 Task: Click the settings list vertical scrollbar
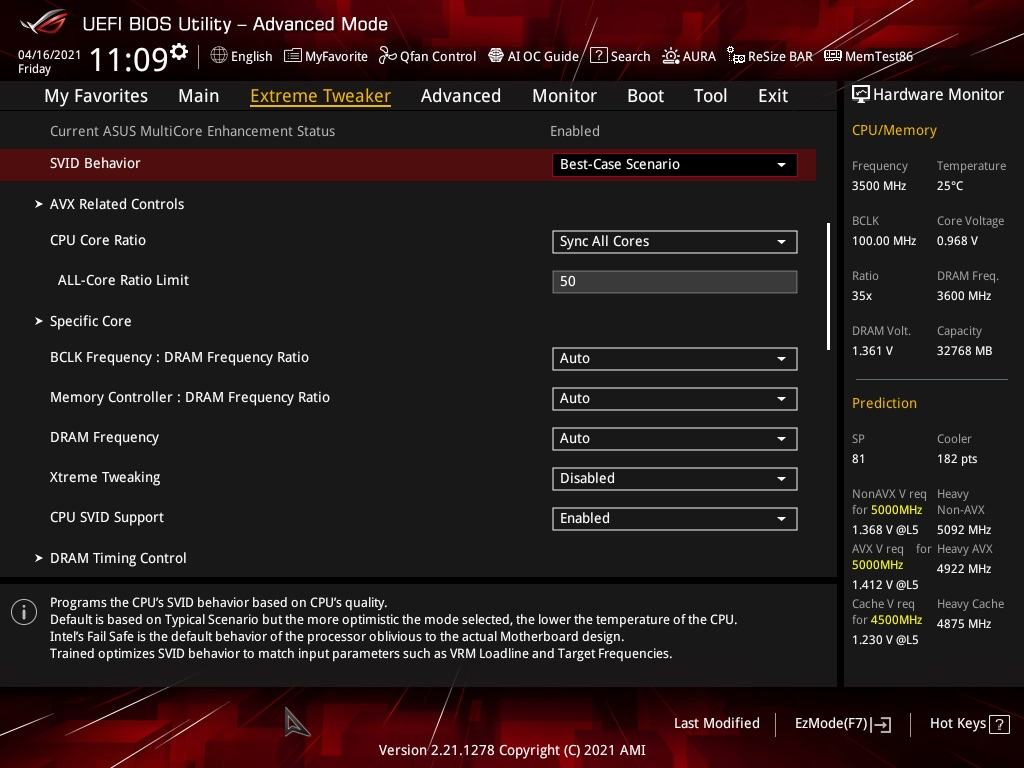point(828,287)
